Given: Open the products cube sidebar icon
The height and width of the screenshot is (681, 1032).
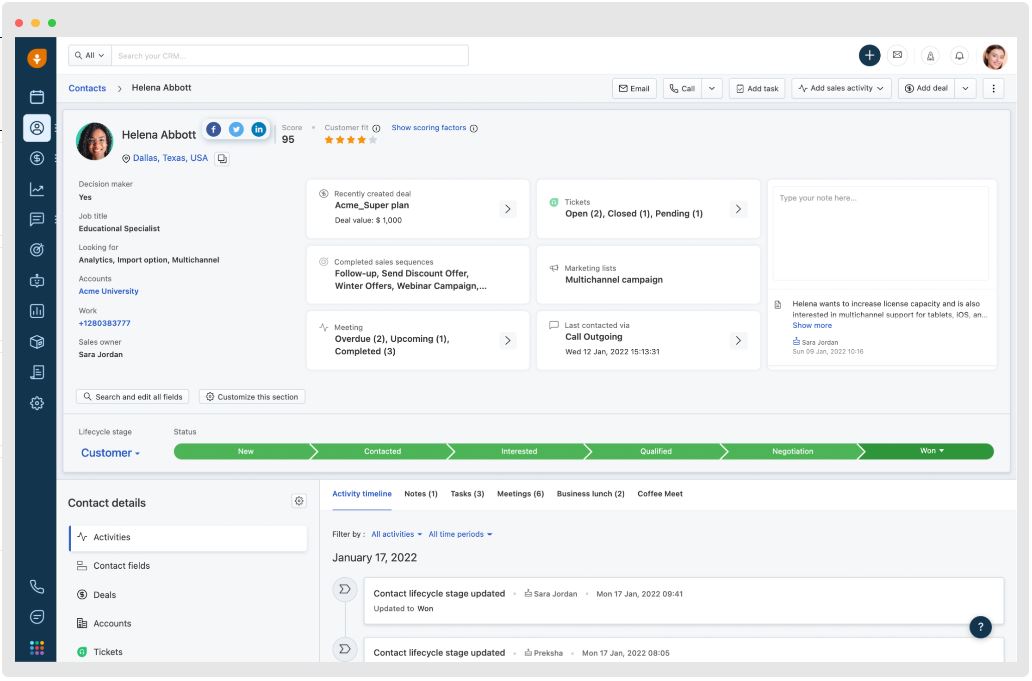Looking at the screenshot, I should coord(37,341).
